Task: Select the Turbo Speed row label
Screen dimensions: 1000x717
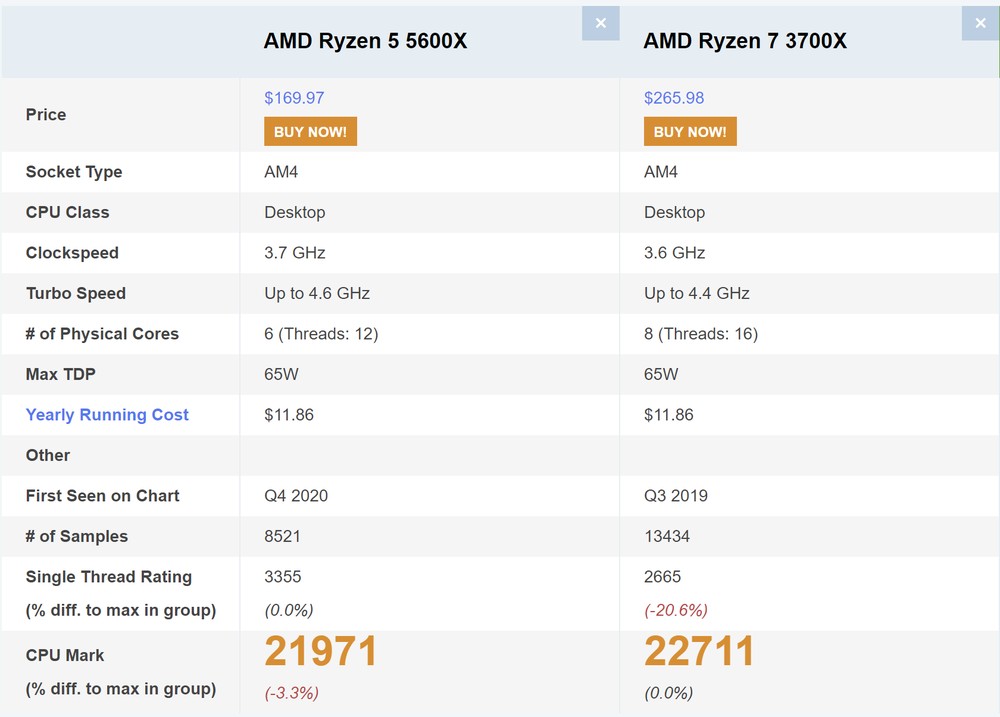Action: [x=75, y=294]
